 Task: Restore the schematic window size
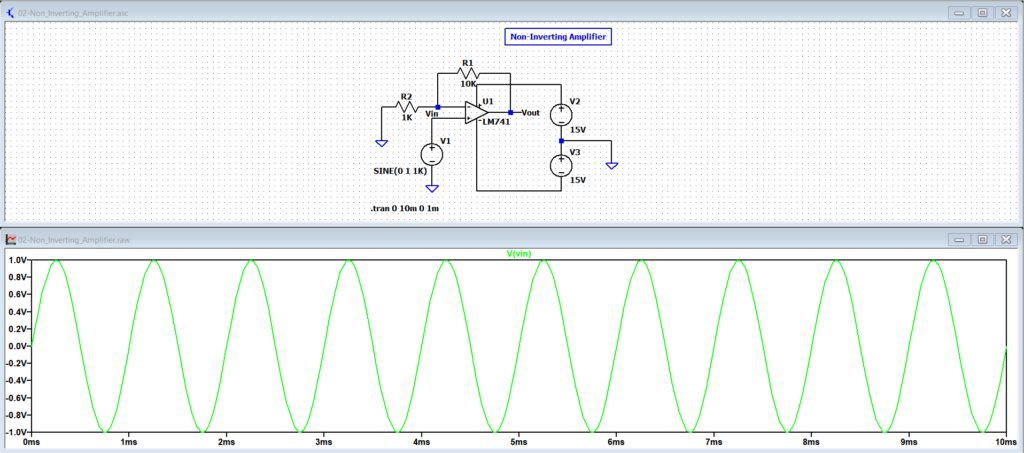[x=982, y=12]
